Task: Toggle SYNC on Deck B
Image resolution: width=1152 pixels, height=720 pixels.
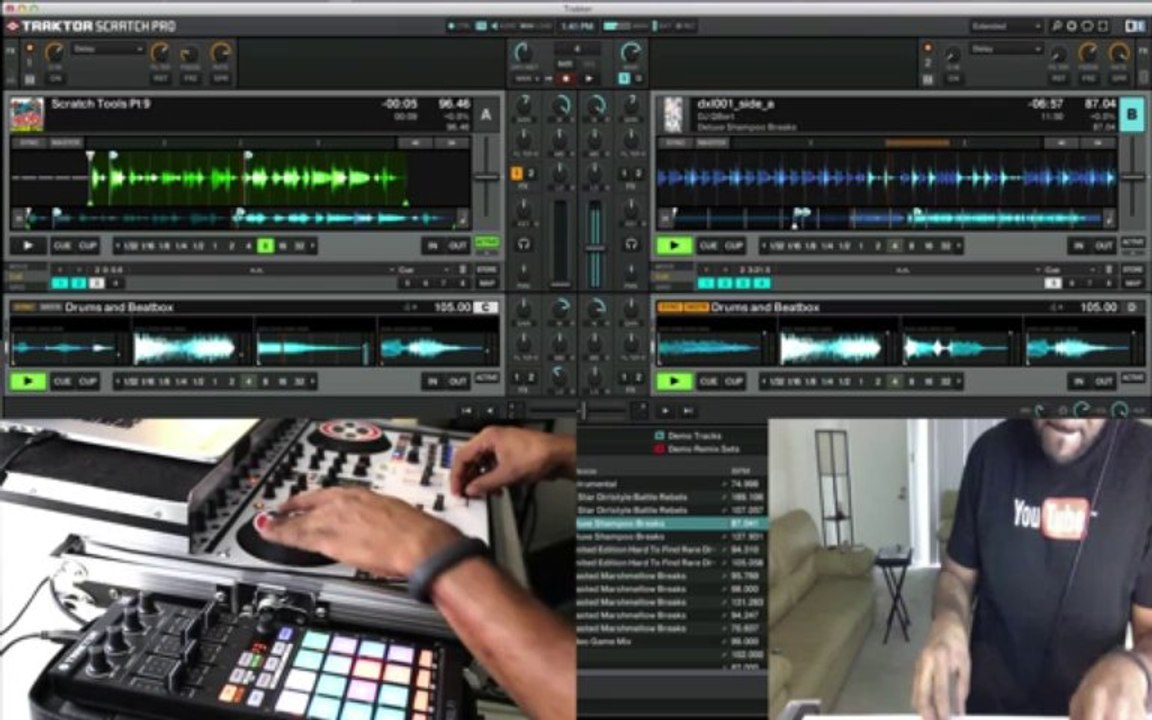Action: [x=674, y=143]
